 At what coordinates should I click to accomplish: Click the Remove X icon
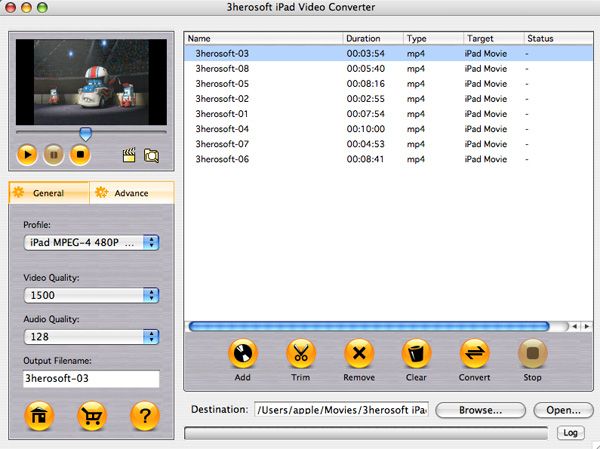(359, 353)
